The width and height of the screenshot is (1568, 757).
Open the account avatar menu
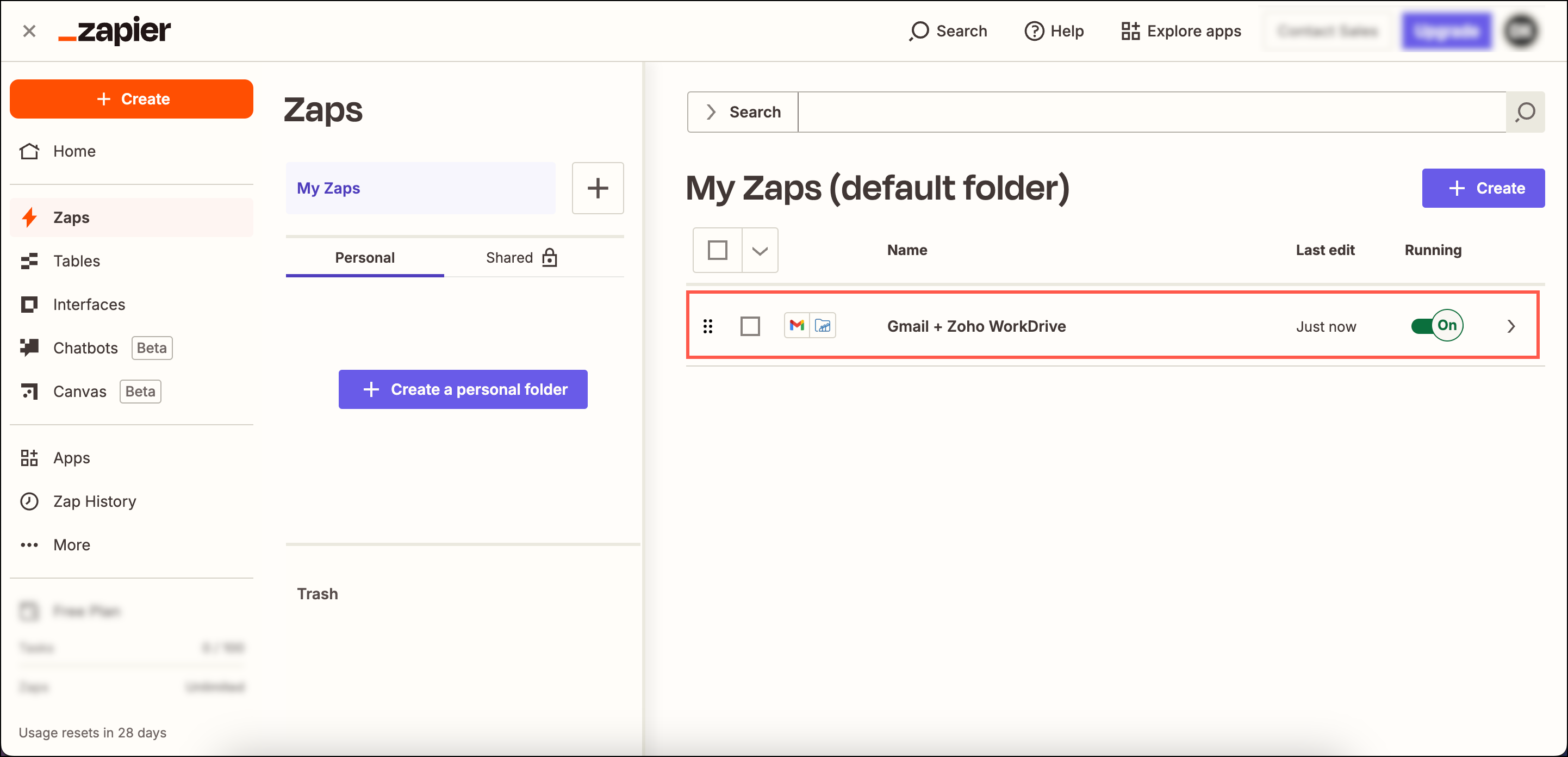(1521, 31)
